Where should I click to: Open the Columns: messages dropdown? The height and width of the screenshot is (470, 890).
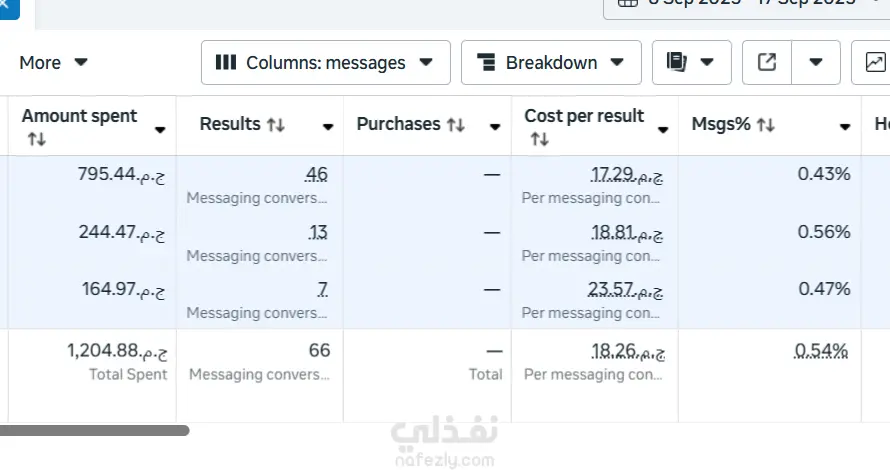click(325, 62)
